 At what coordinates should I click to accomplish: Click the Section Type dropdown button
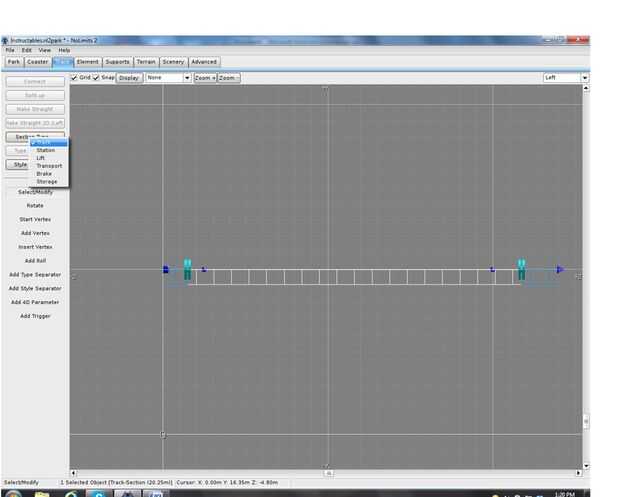35,136
